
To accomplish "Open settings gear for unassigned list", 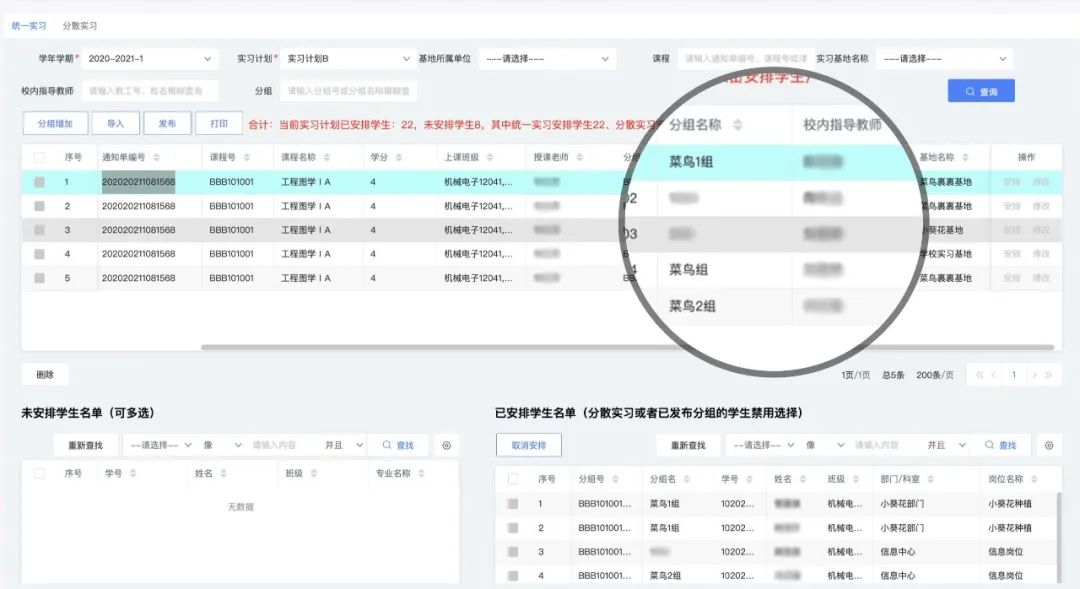I will click(446, 446).
